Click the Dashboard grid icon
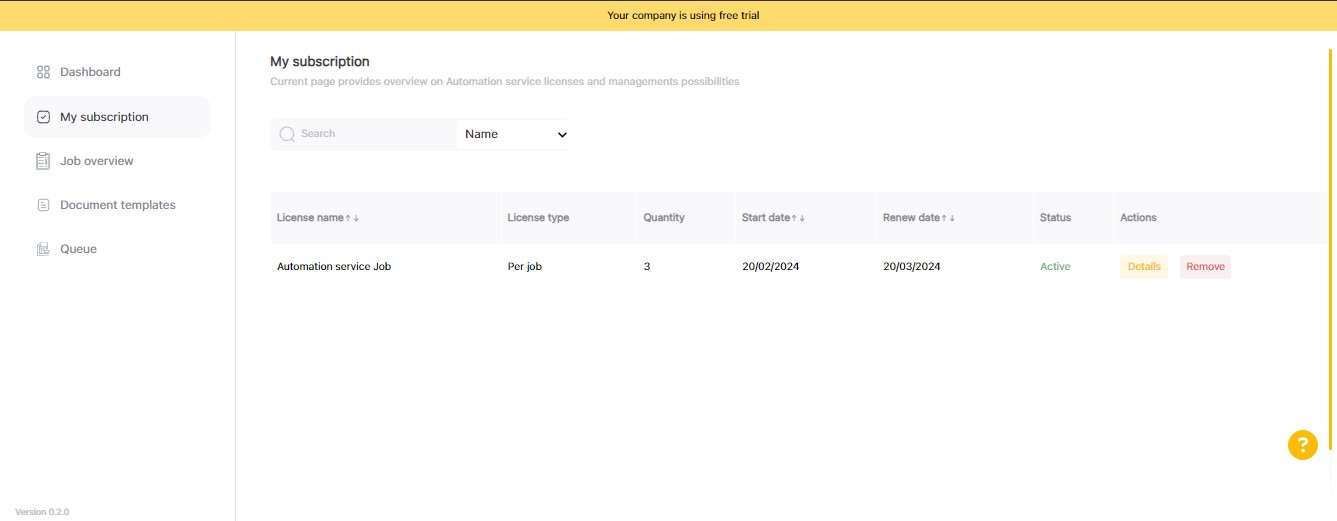Viewport: 1337px width, 521px height. (43, 72)
